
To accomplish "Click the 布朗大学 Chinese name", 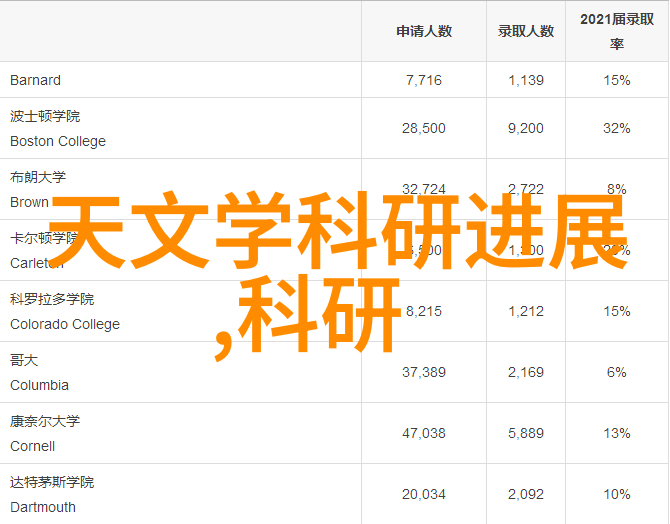I will point(38,177).
